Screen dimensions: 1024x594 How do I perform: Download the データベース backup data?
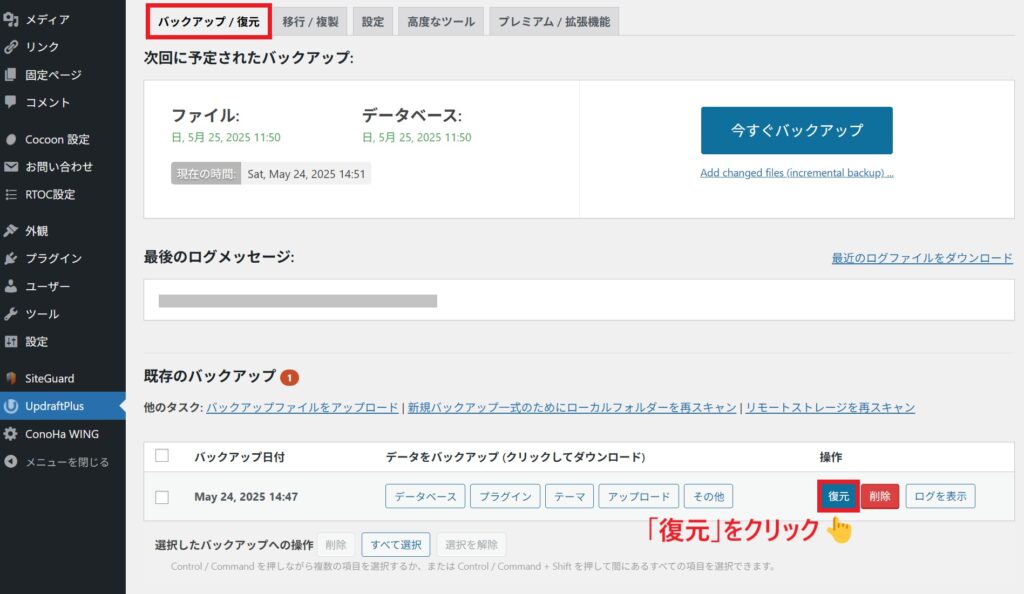425,496
